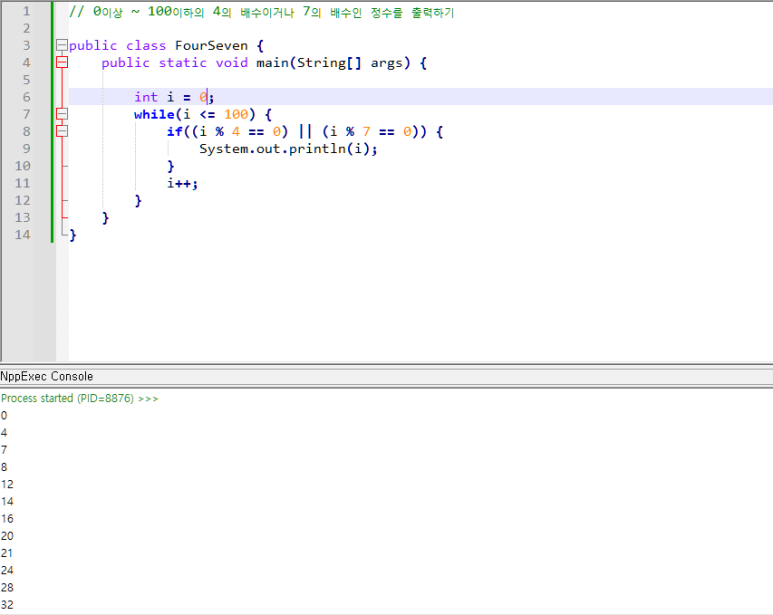Click line number 9 in the margin
This screenshot has height=615, width=773.
26,149
